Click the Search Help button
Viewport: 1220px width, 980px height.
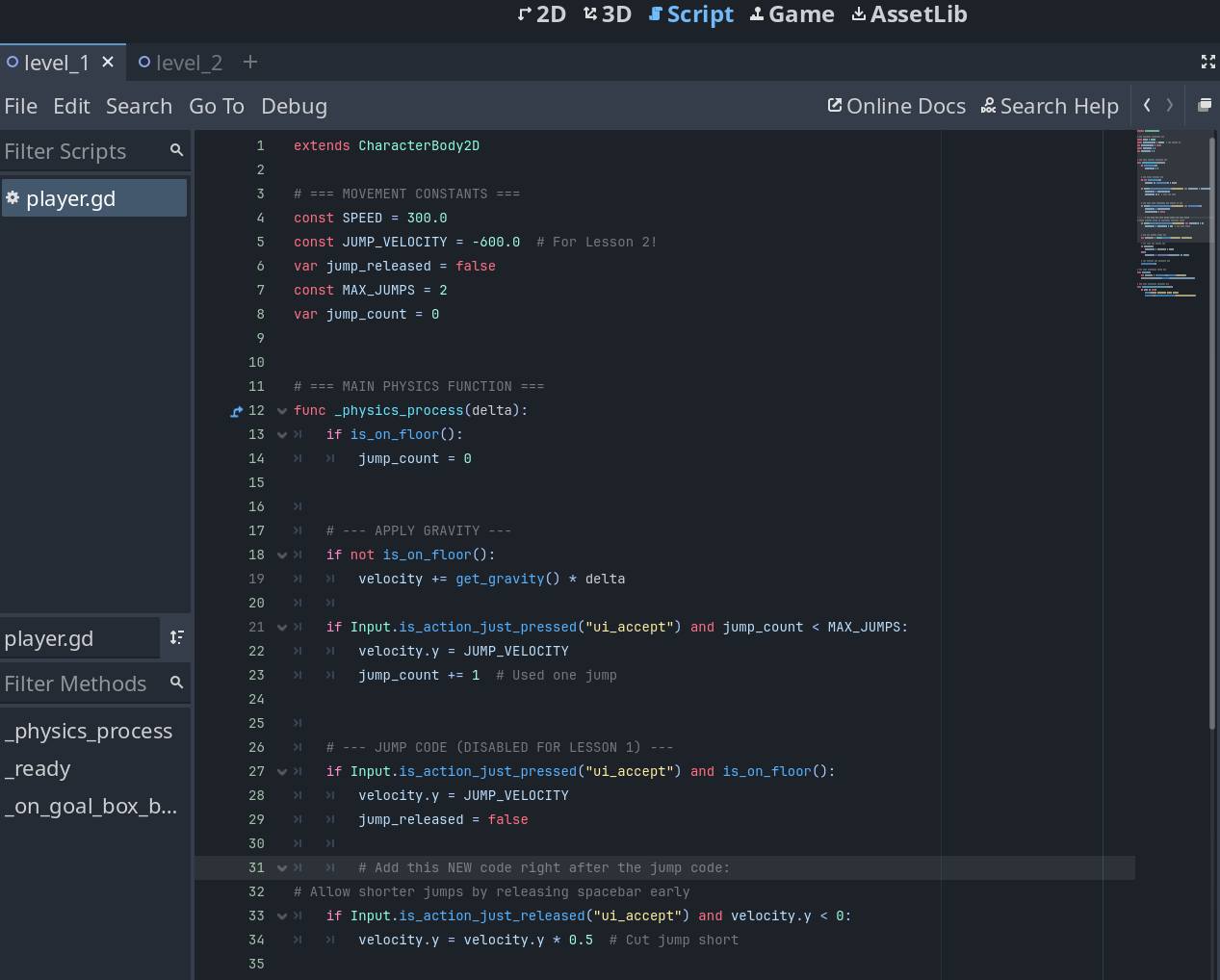tap(1050, 106)
